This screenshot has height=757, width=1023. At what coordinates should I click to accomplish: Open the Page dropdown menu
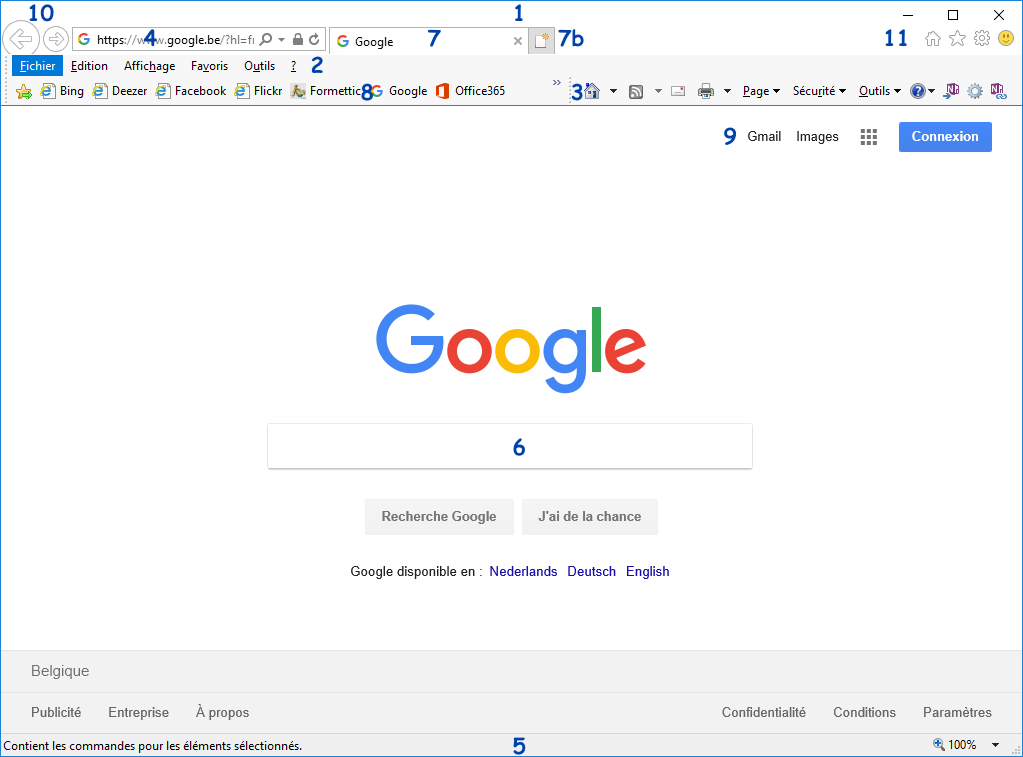pos(761,91)
